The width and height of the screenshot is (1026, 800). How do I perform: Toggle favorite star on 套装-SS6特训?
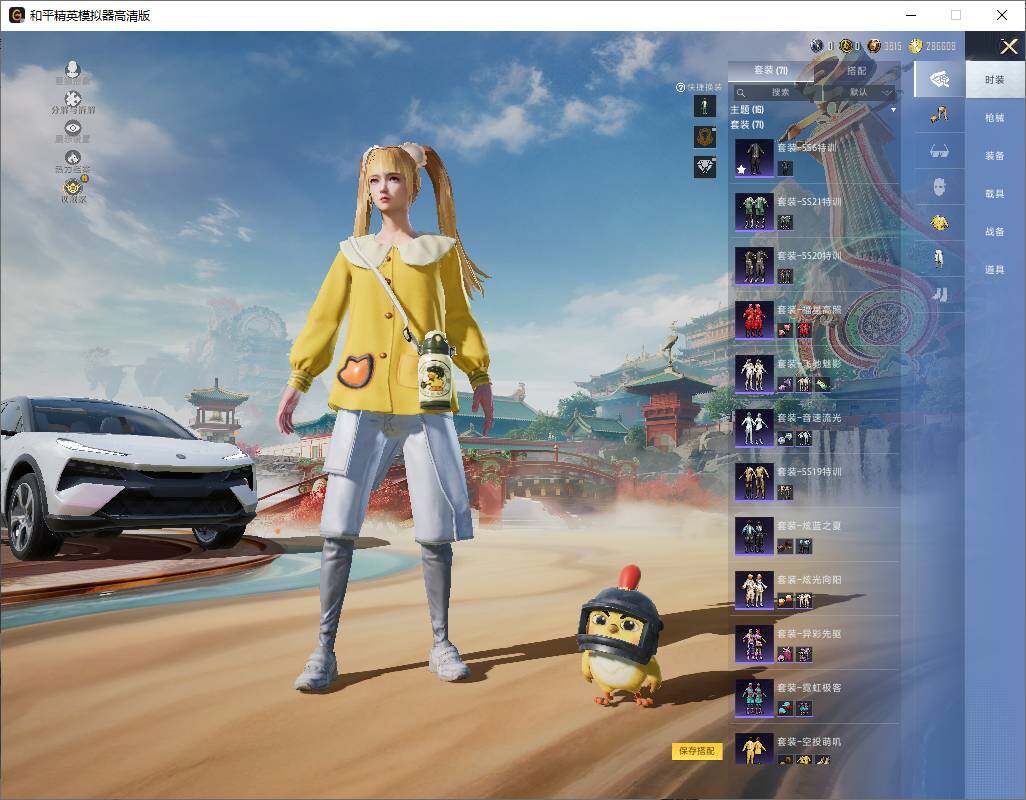coord(742,170)
